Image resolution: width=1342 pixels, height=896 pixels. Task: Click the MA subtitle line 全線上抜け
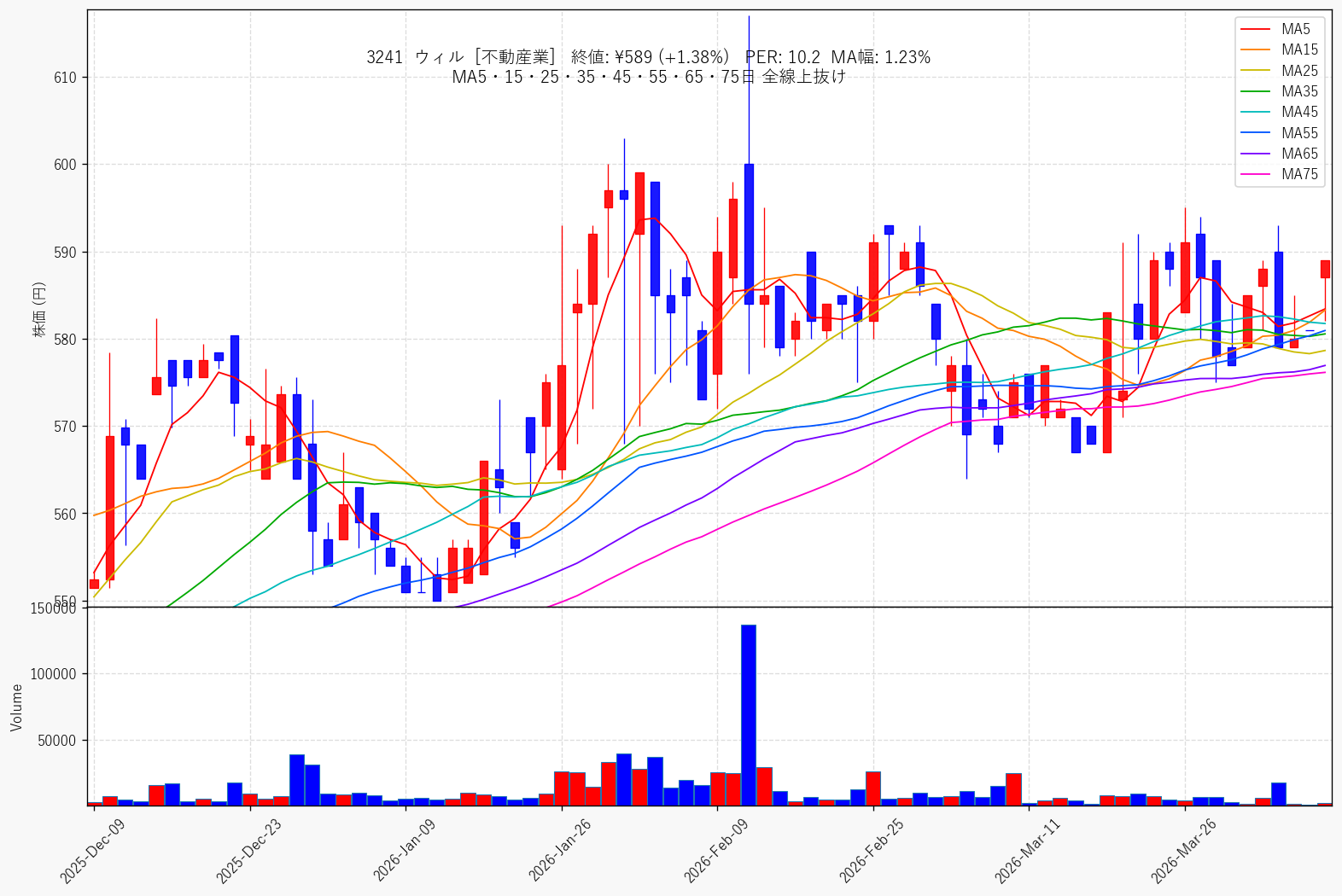(x=649, y=77)
